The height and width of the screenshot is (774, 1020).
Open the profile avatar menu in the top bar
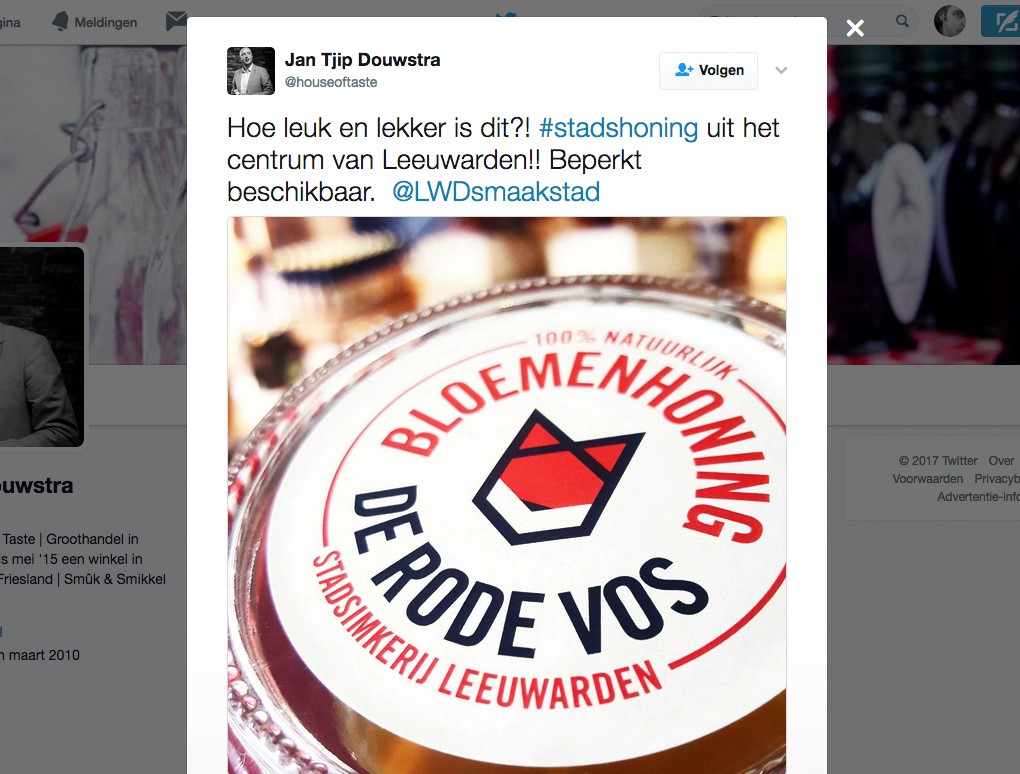tap(950, 21)
